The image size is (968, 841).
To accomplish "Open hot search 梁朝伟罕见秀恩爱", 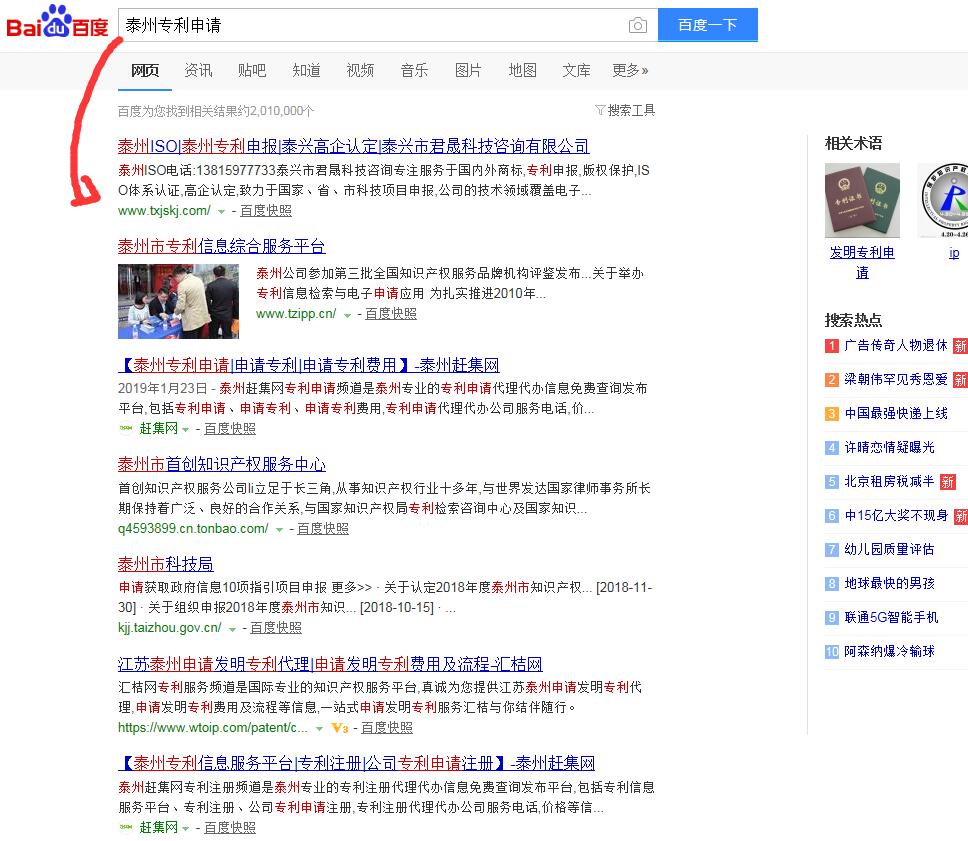I will coord(896,380).
